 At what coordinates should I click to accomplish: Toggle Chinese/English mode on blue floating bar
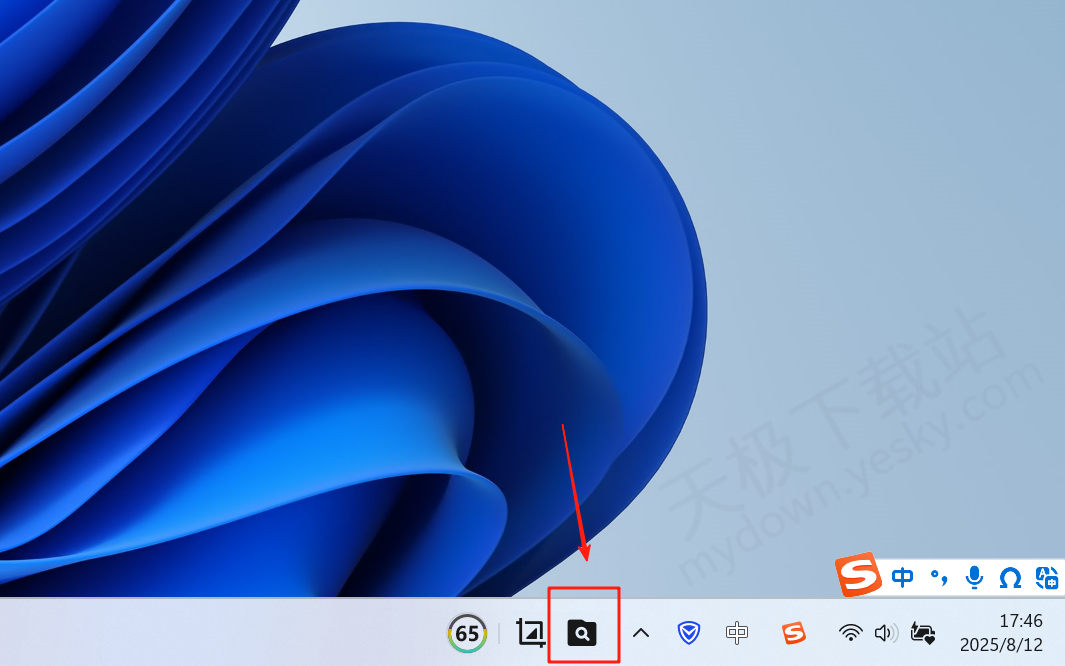[x=902, y=577]
